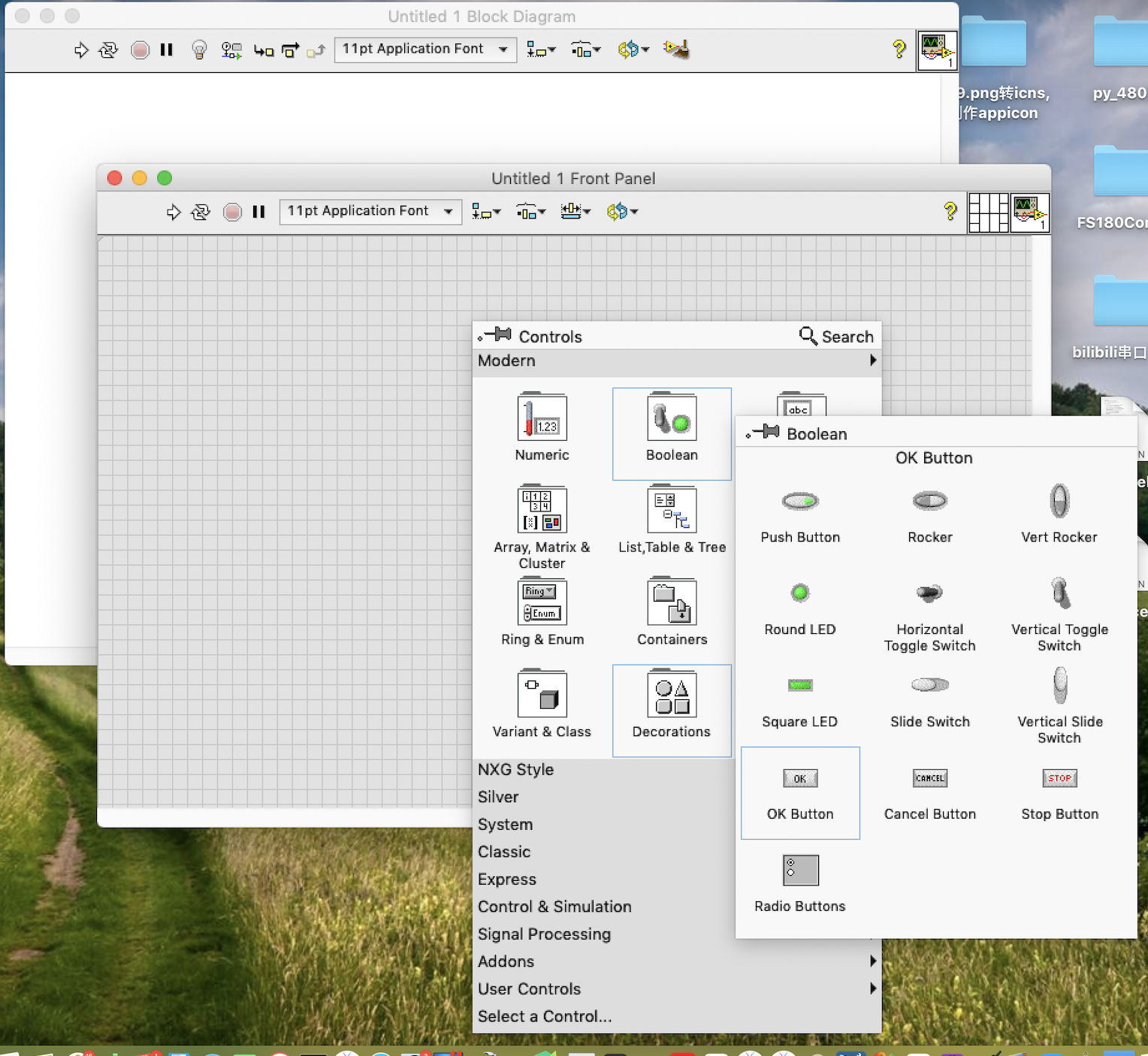Expand the Modern category arrow
1148x1056 pixels.
click(x=872, y=361)
